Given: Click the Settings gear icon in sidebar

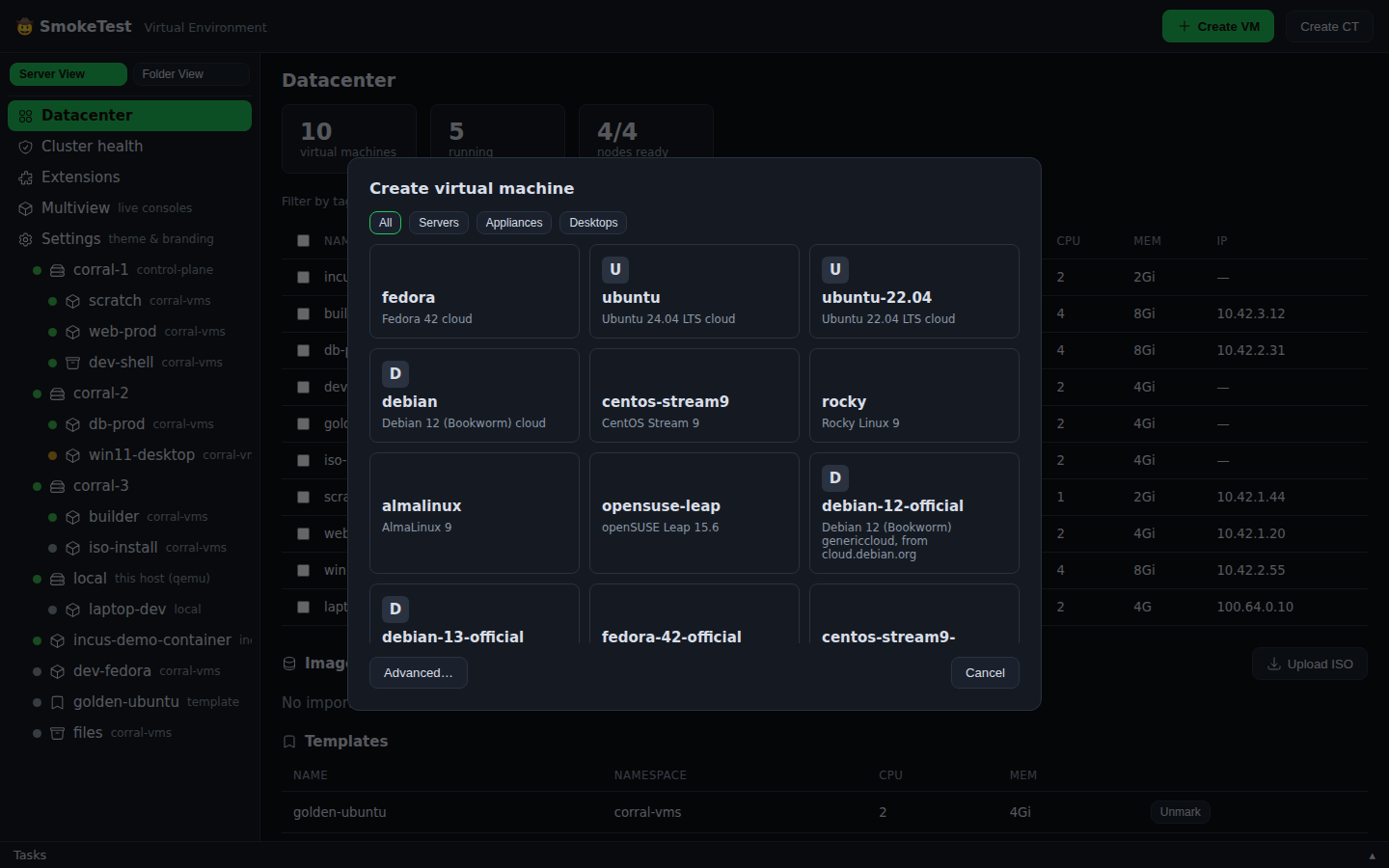Looking at the screenshot, I should (26, 239).
